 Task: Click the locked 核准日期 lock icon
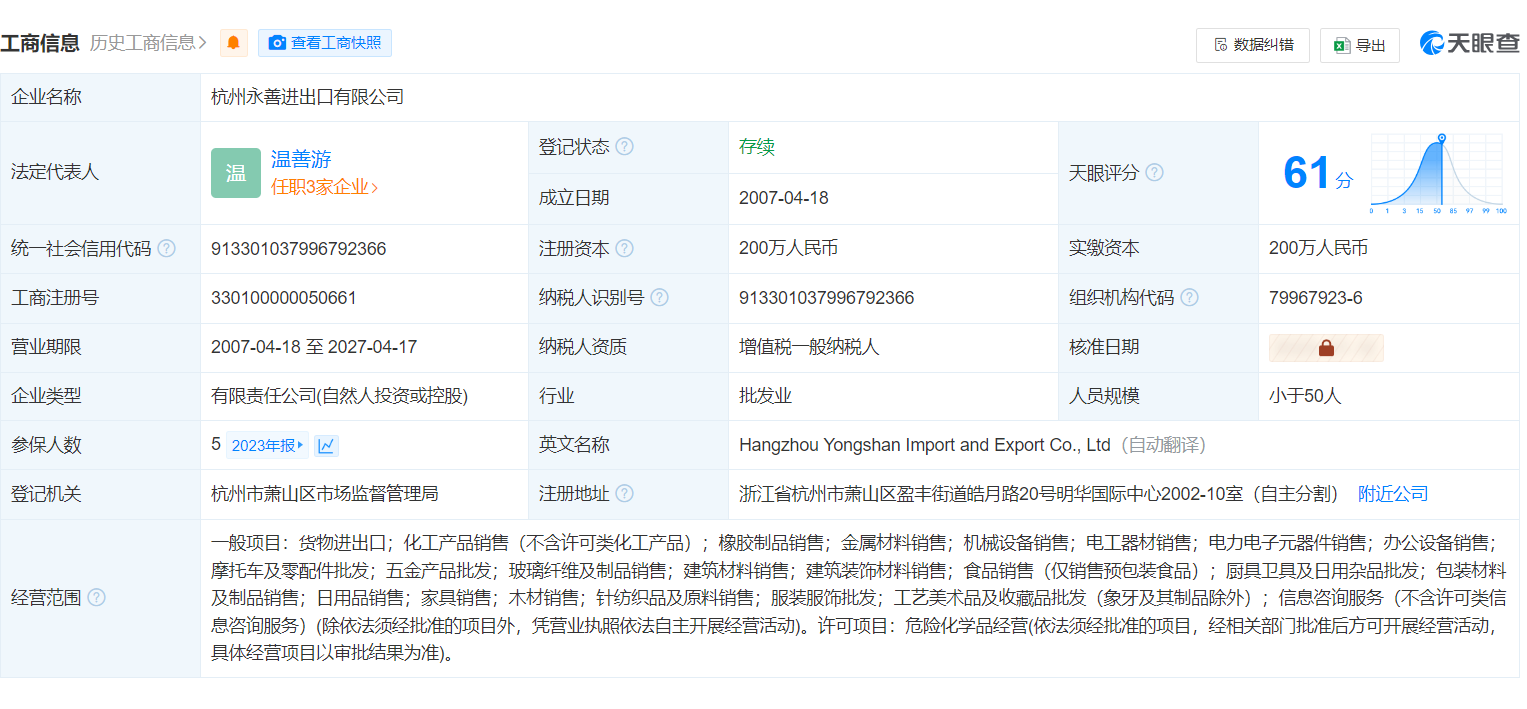tap(1326, 348)
